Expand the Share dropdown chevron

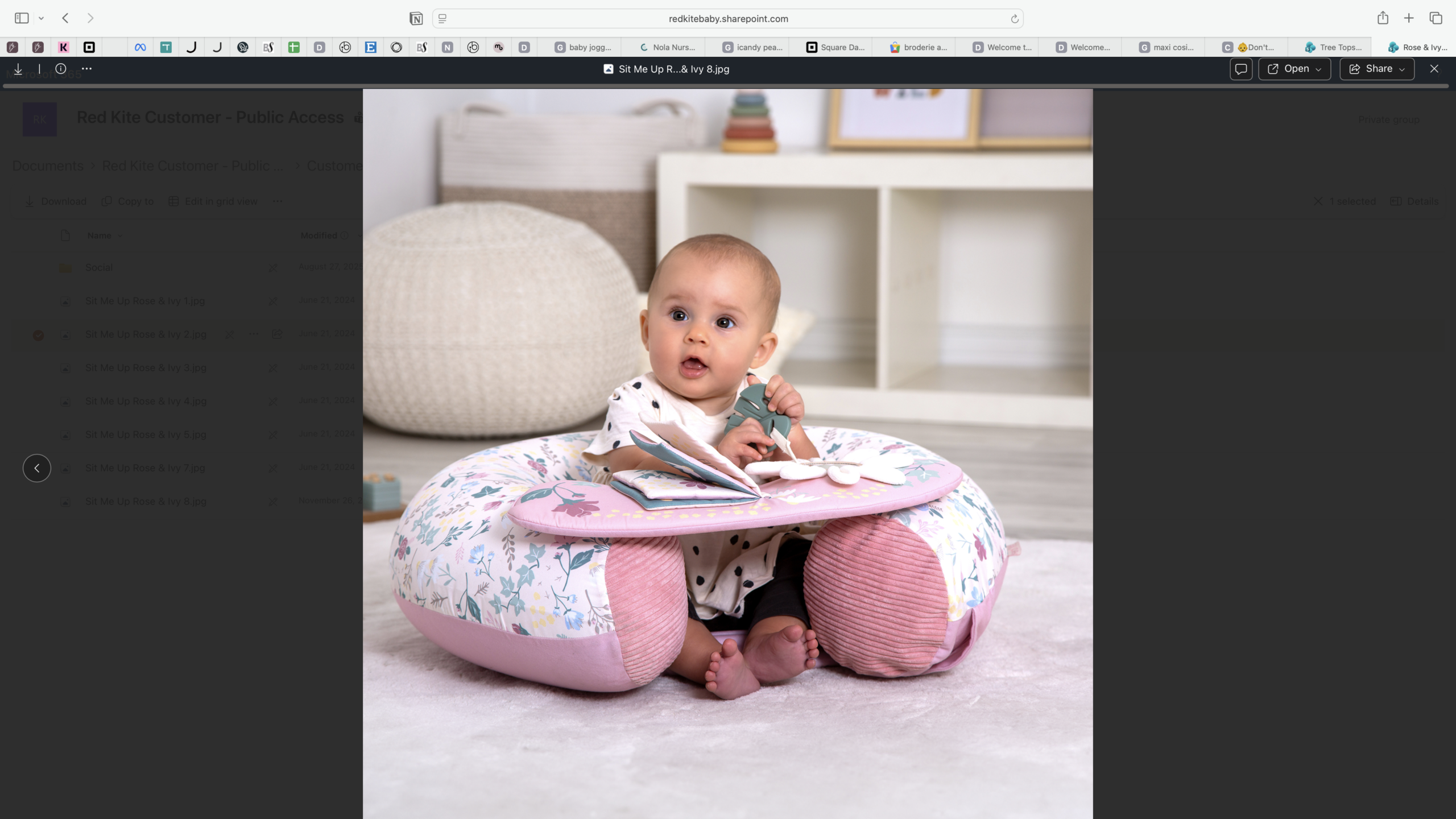(x=1402, y=69)
